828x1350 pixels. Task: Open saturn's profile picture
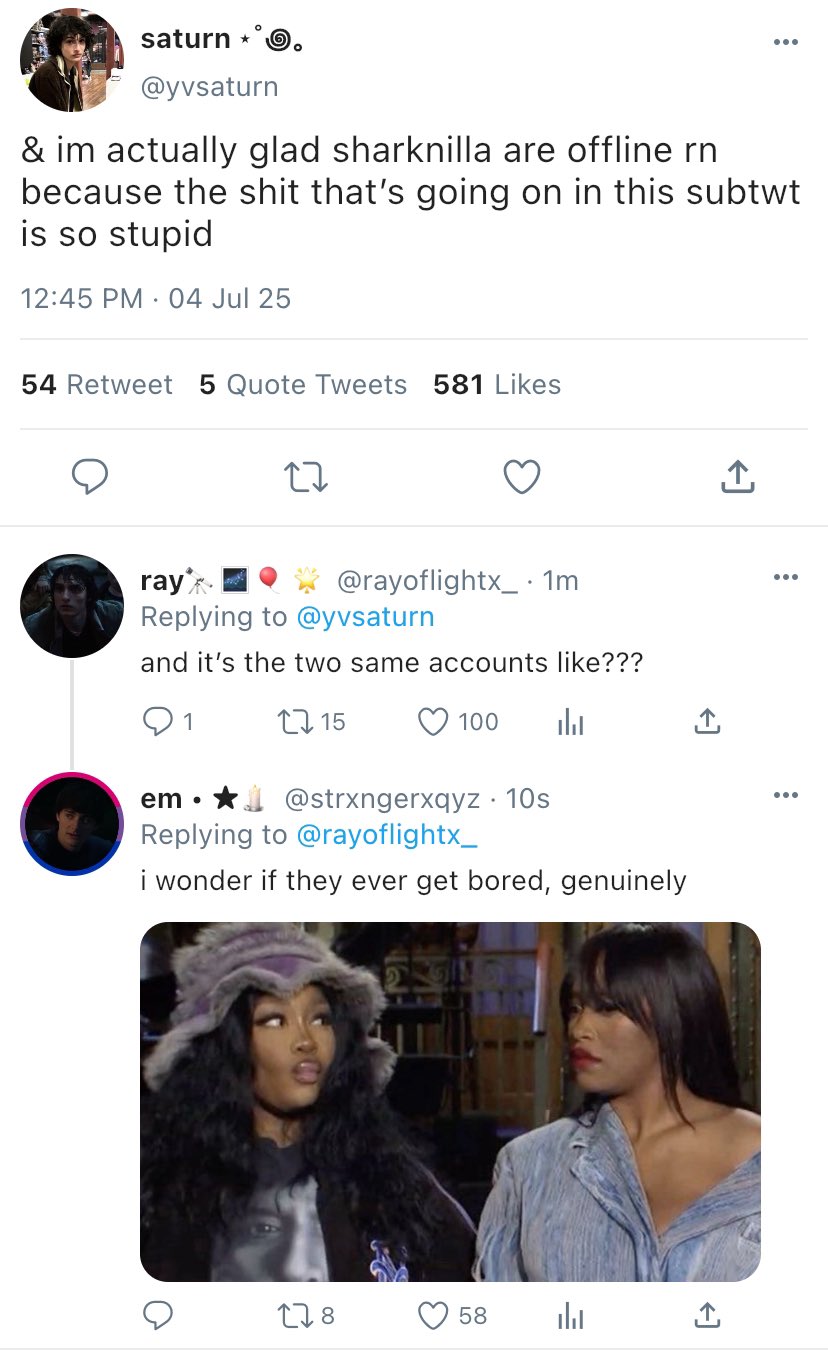(x=71, y=60)
